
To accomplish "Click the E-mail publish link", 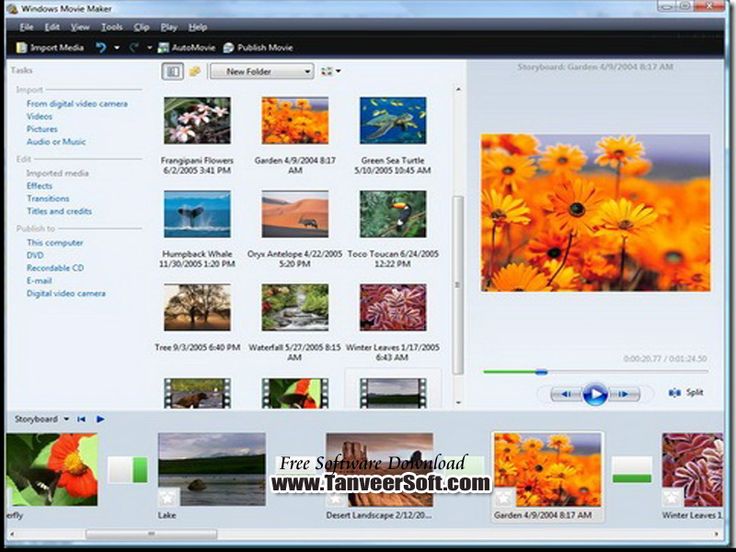I will click(x=39, y=281).
